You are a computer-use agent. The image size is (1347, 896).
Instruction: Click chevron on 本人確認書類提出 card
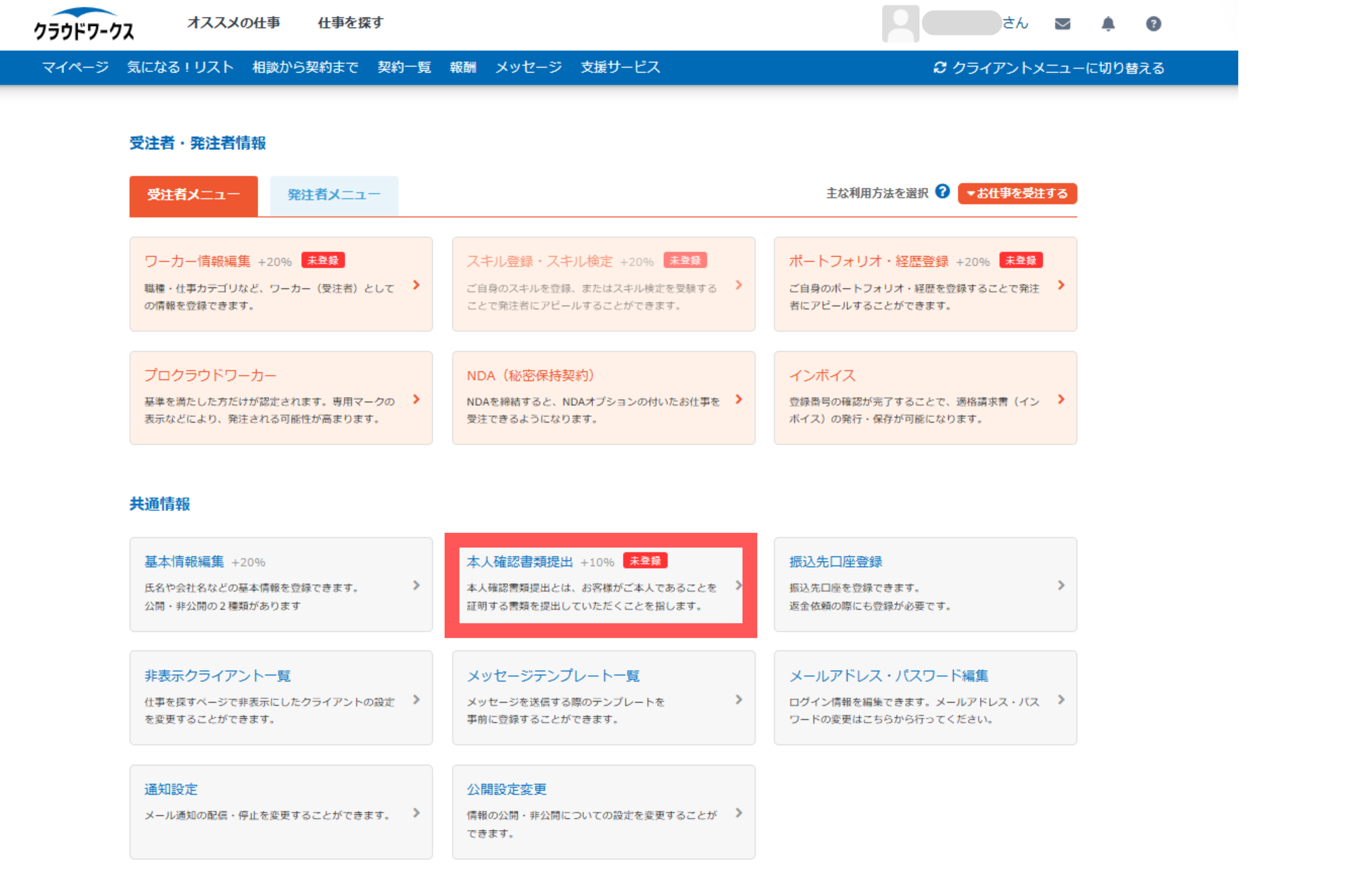tap(738, 585)
